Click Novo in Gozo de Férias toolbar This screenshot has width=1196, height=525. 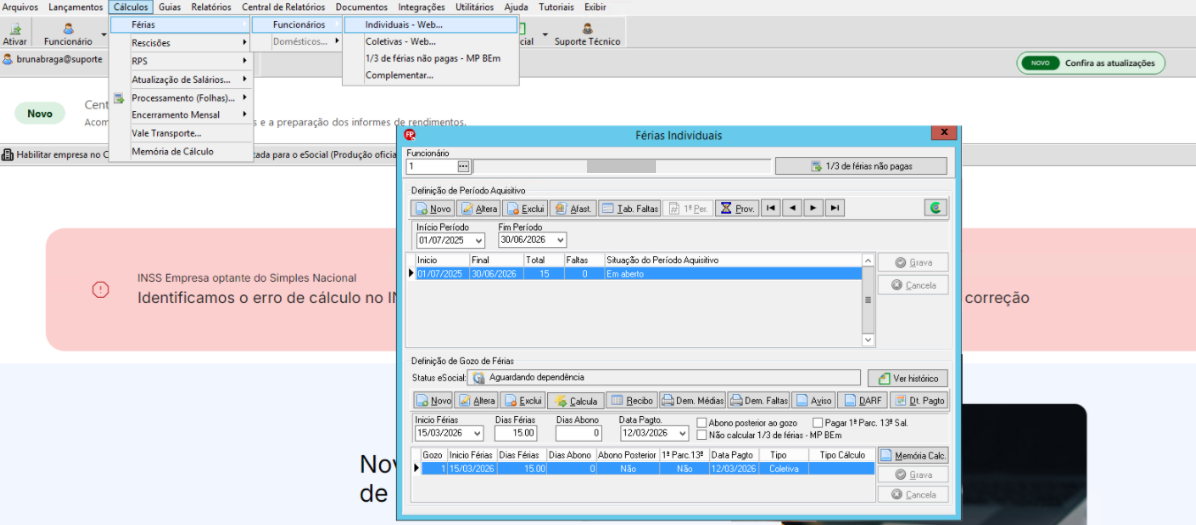(x=433, y=401)
